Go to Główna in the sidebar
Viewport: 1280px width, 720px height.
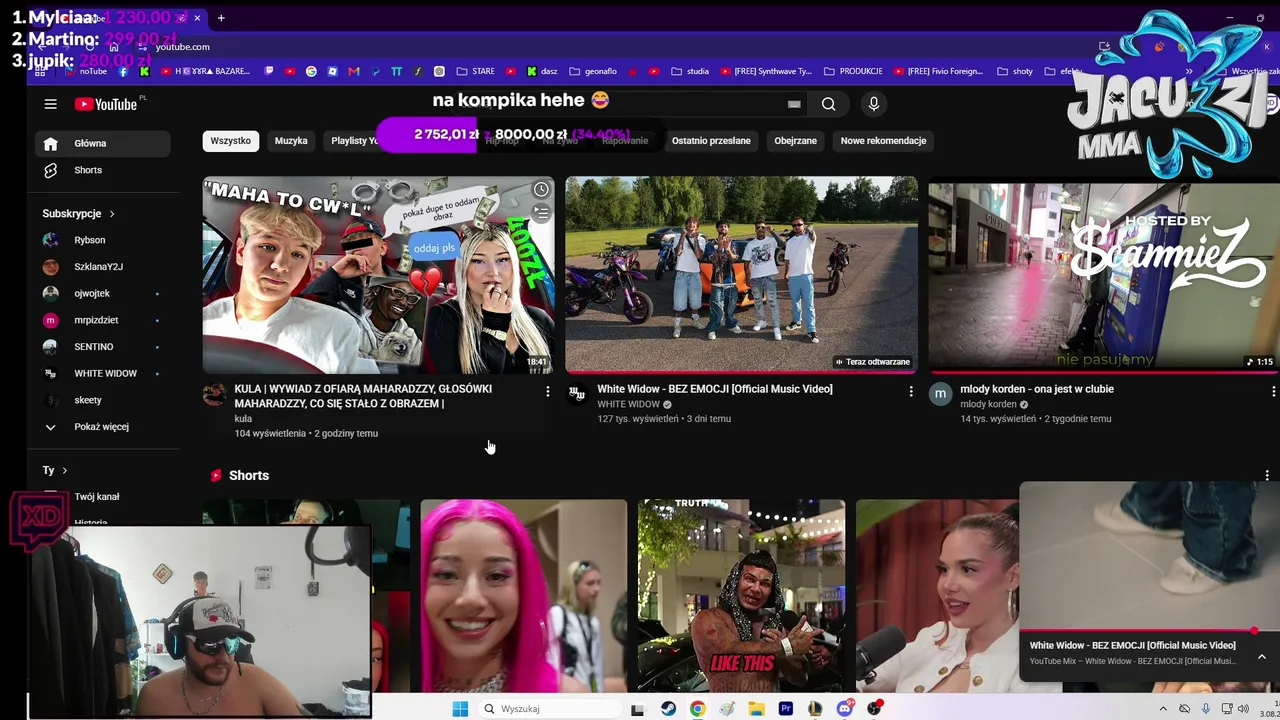[x=102, y=144]
